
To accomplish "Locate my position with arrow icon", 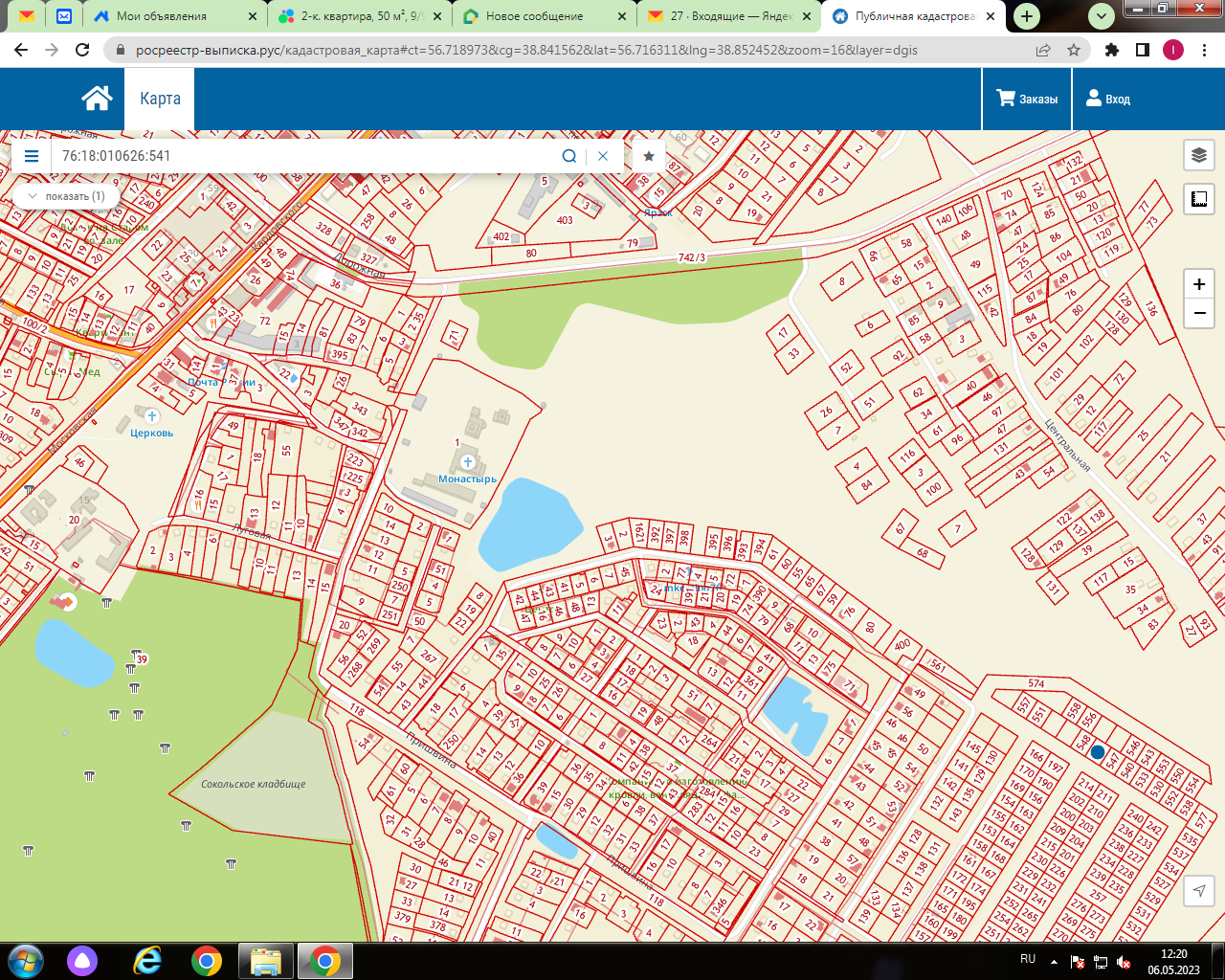I will pos(1198,891).
